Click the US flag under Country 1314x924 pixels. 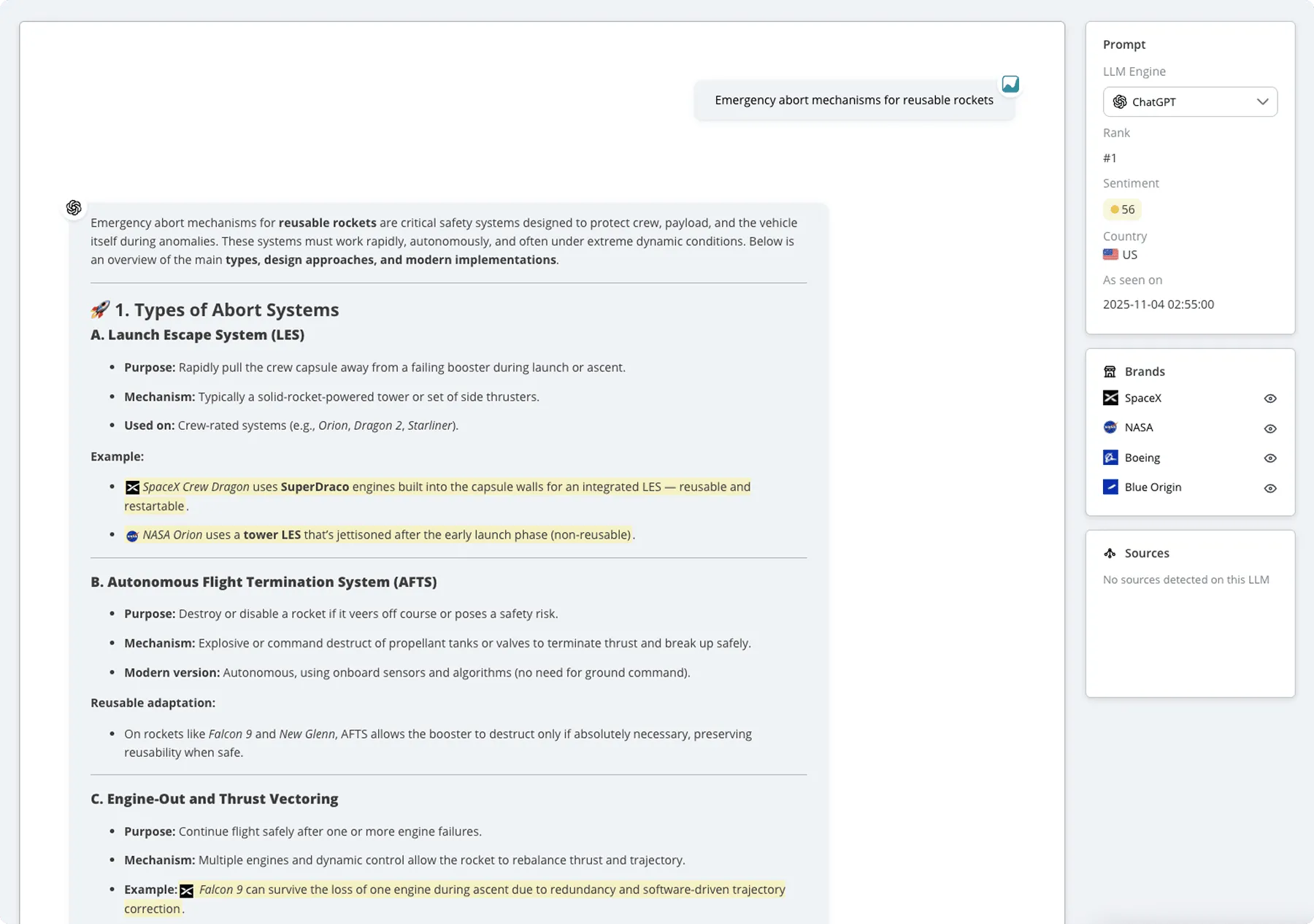(x=1110, y=255)
